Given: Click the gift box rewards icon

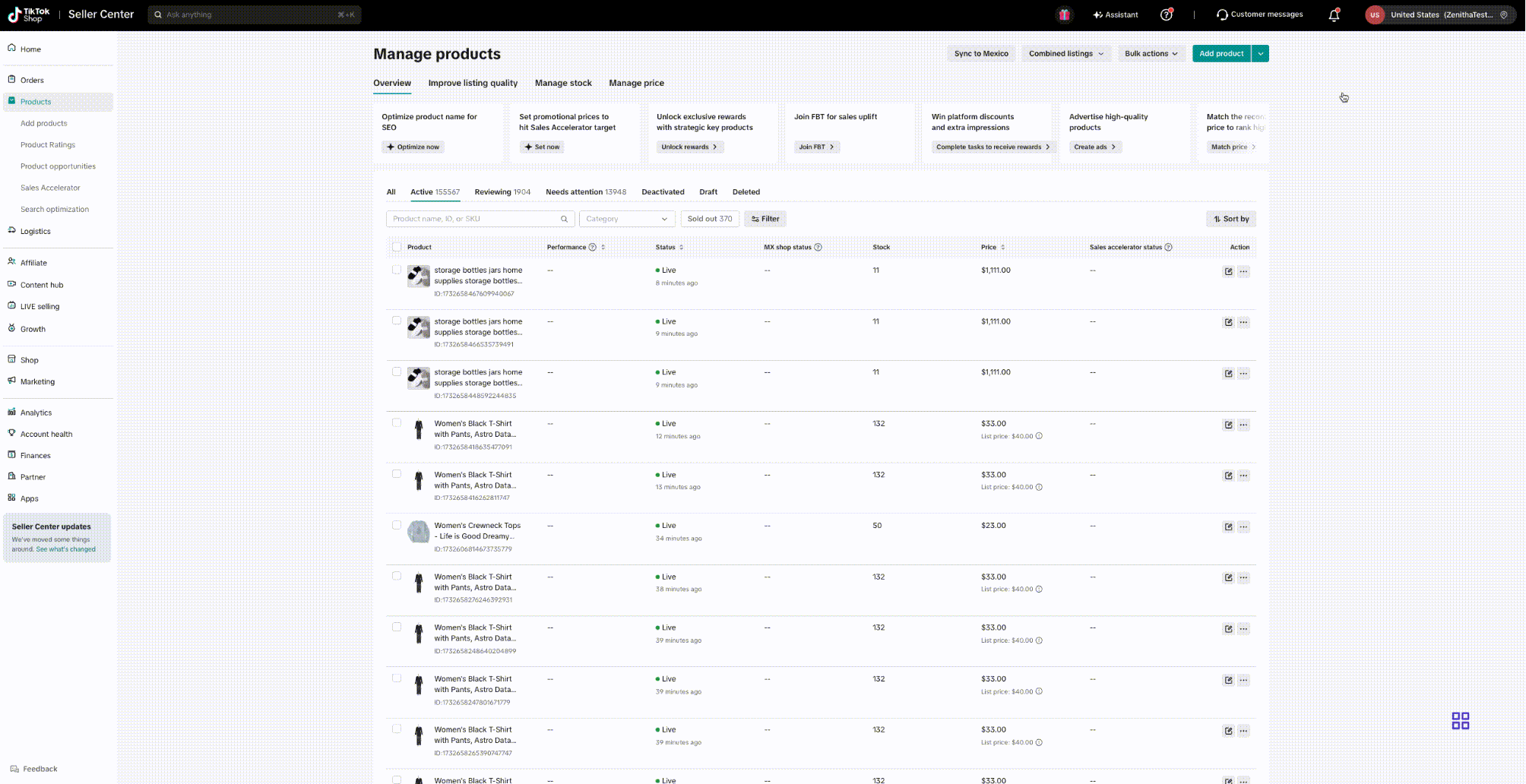Looking at the screenshot, I should [1065, 14].
